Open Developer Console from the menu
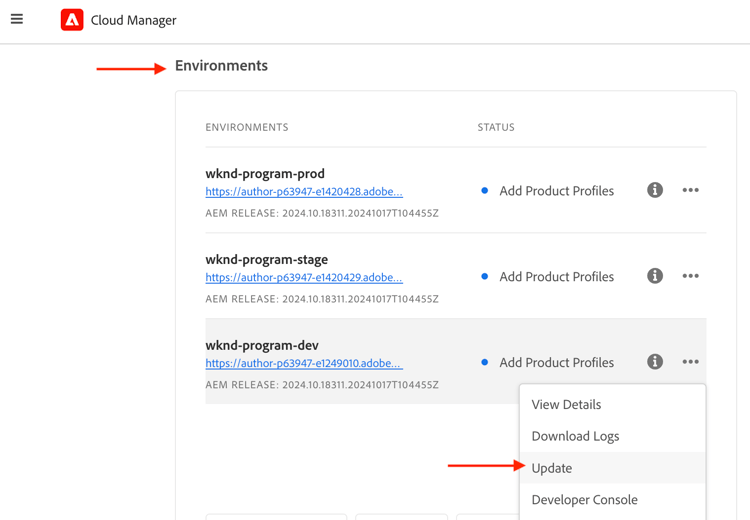The image size is (750, 520). (584, 500)
